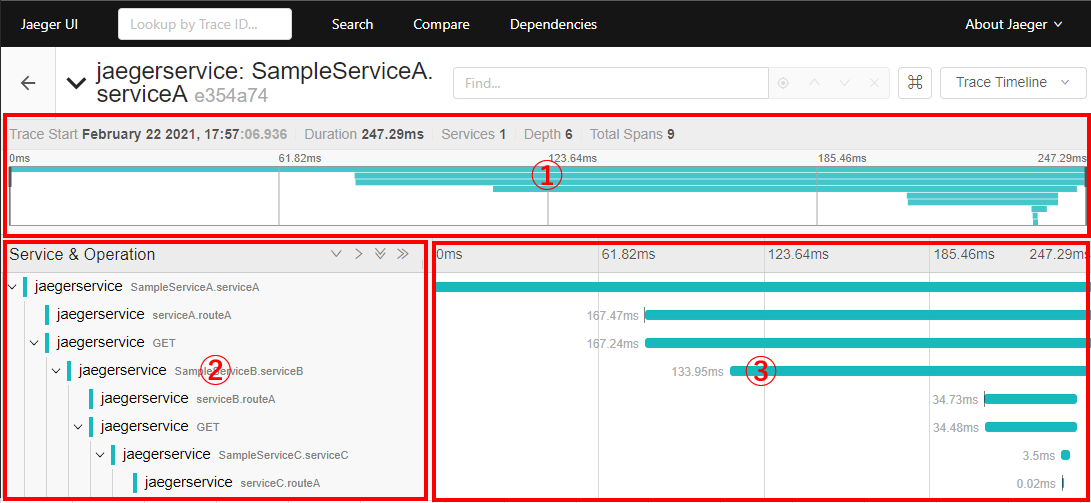Screen dimensions: 1091x503
Task: Open the Search page in navbar
Action: click(352, 24)
